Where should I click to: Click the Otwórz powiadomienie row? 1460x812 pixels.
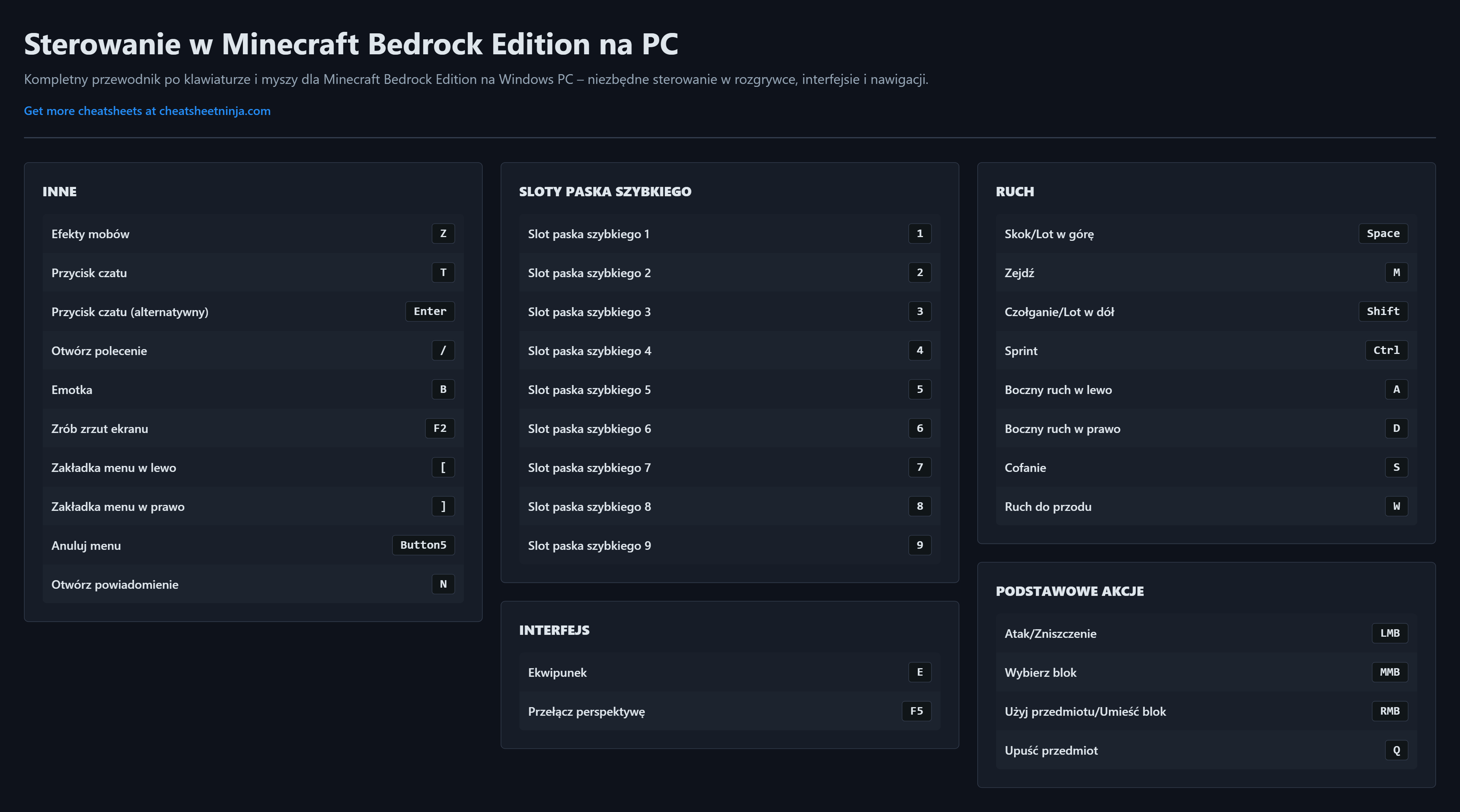click(253, 584)
